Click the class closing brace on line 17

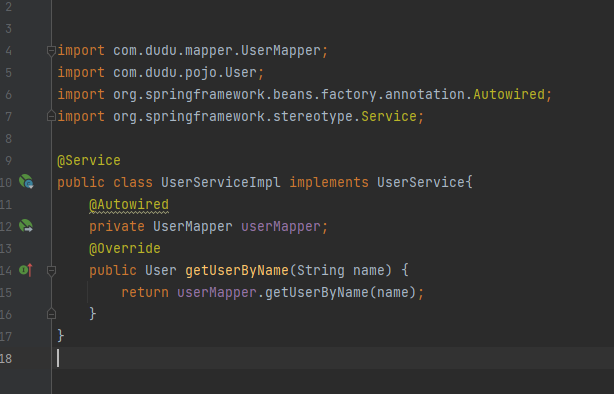[x=61, y=336]
